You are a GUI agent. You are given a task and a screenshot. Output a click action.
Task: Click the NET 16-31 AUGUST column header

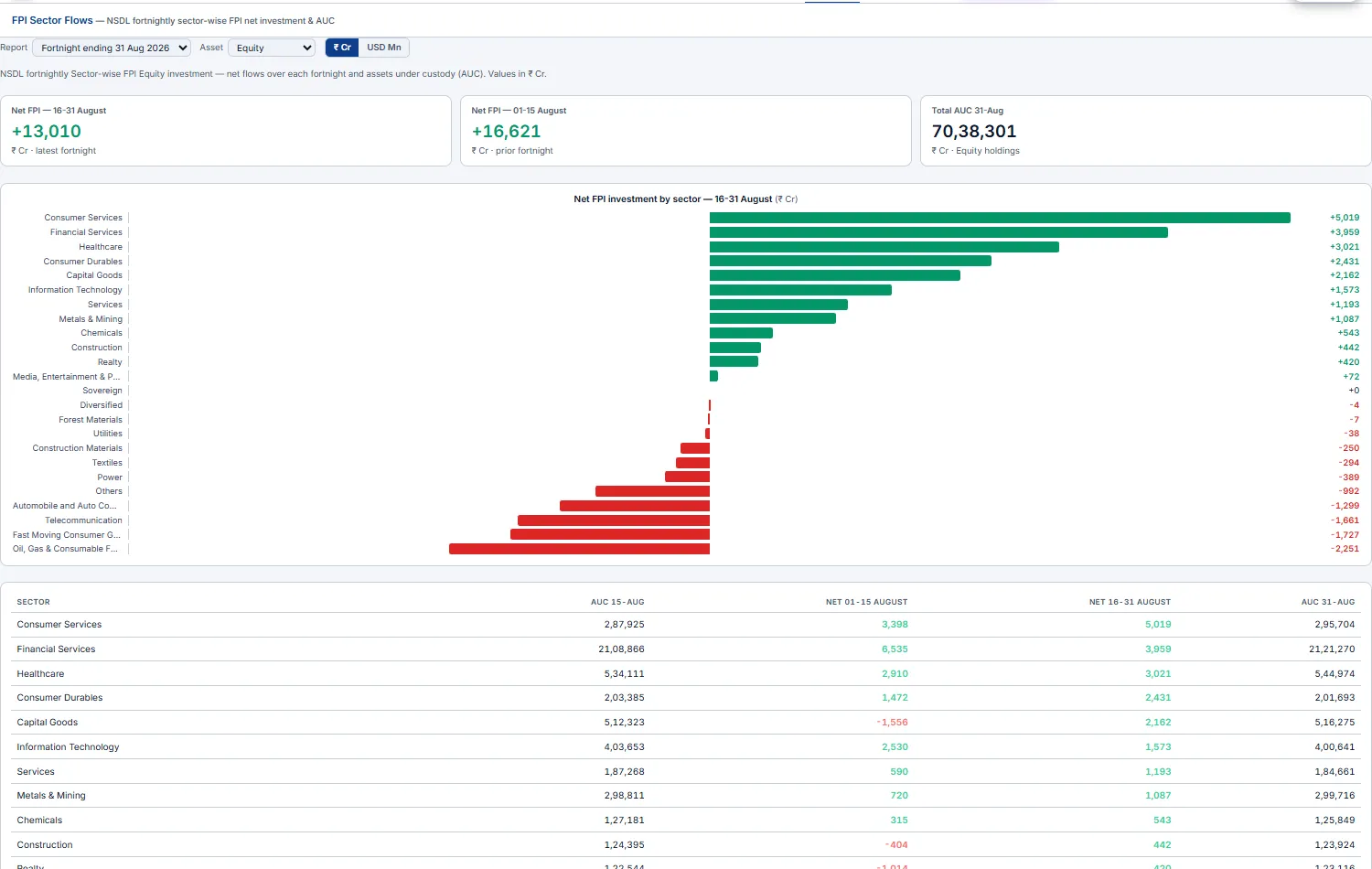1130,602
